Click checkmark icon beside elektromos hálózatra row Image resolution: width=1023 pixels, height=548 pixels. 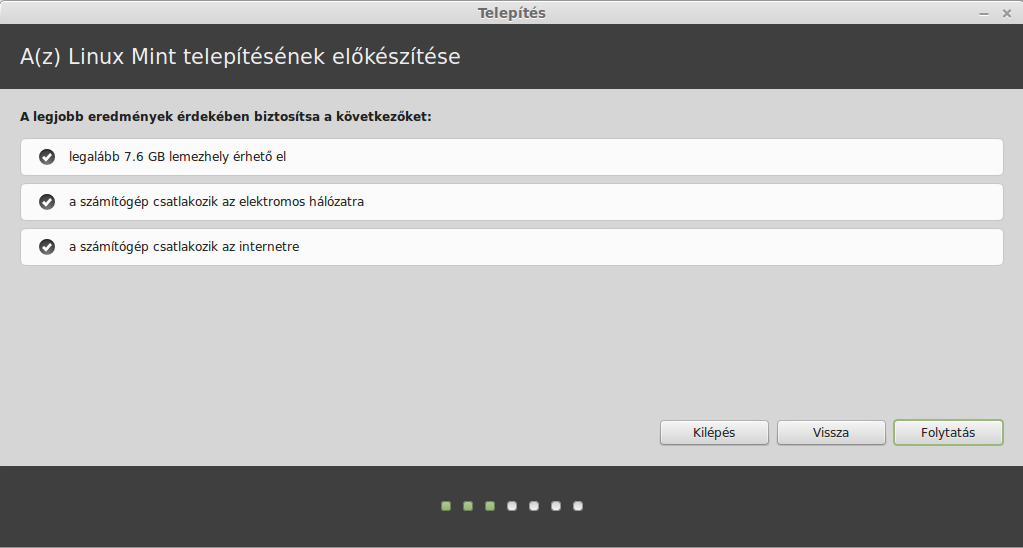tap(47, 202)
